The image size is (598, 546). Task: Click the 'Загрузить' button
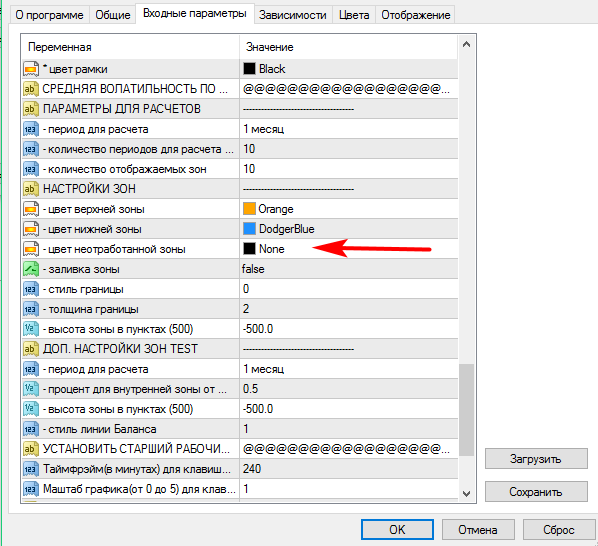tap(536, 459)
